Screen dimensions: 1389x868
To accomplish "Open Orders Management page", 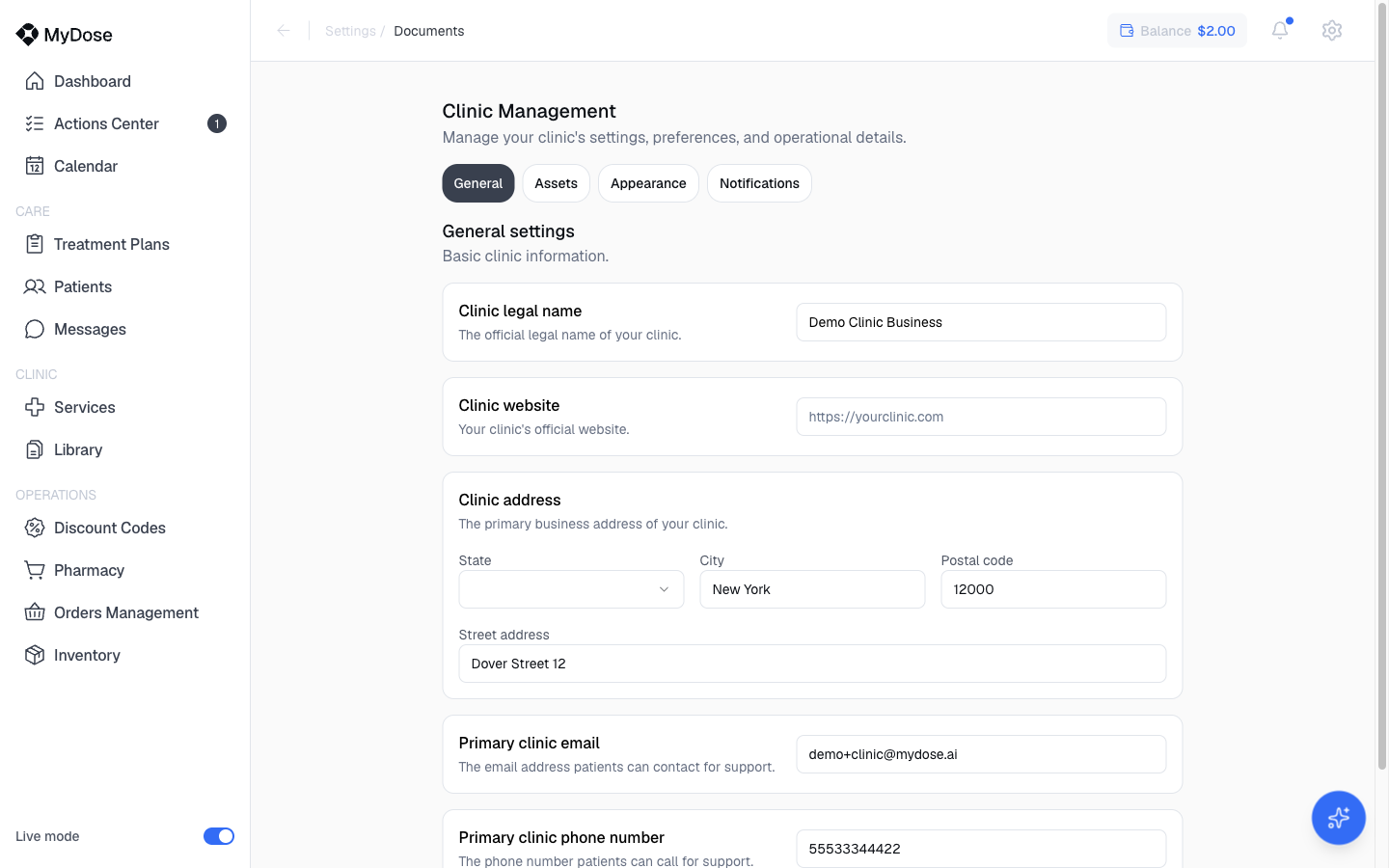I will coord(125,612).
